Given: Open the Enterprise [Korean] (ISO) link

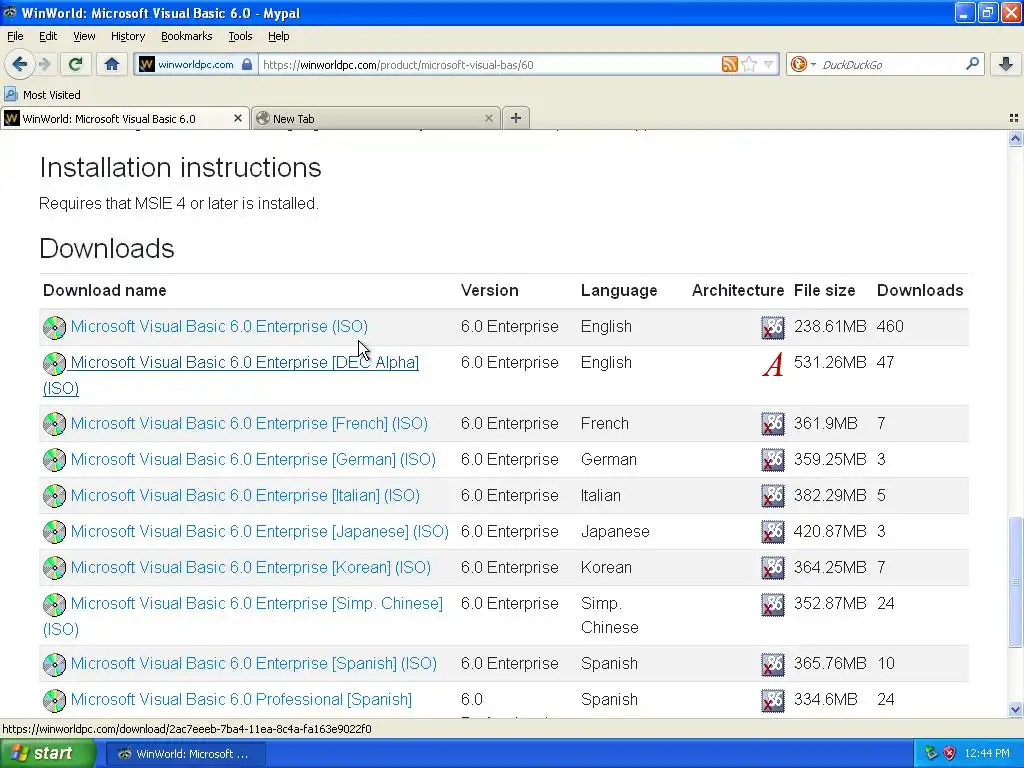Looking at the screenshot, I should 250,567.
